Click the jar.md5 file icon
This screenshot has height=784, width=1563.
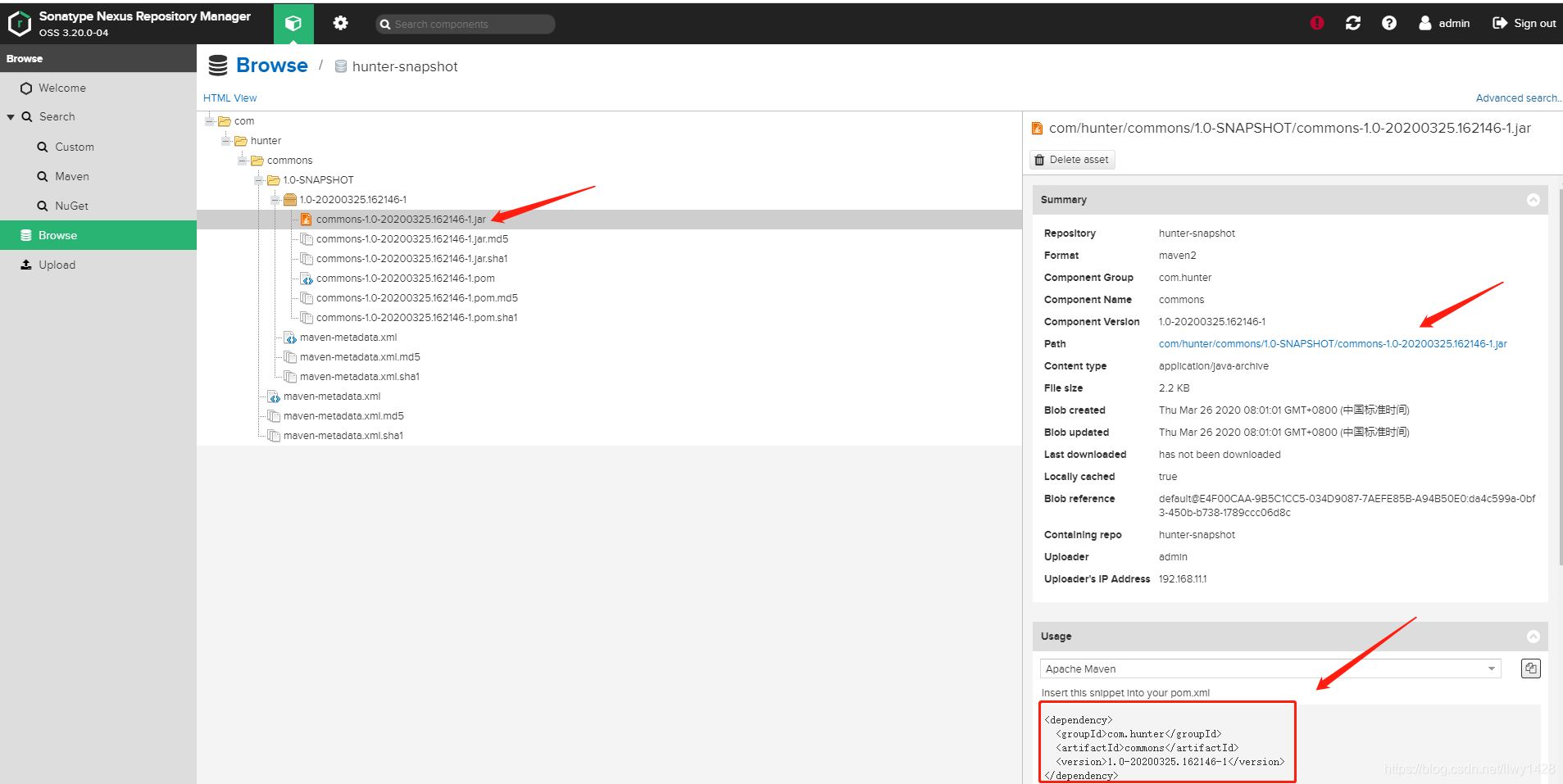click(x=307, y=238)
